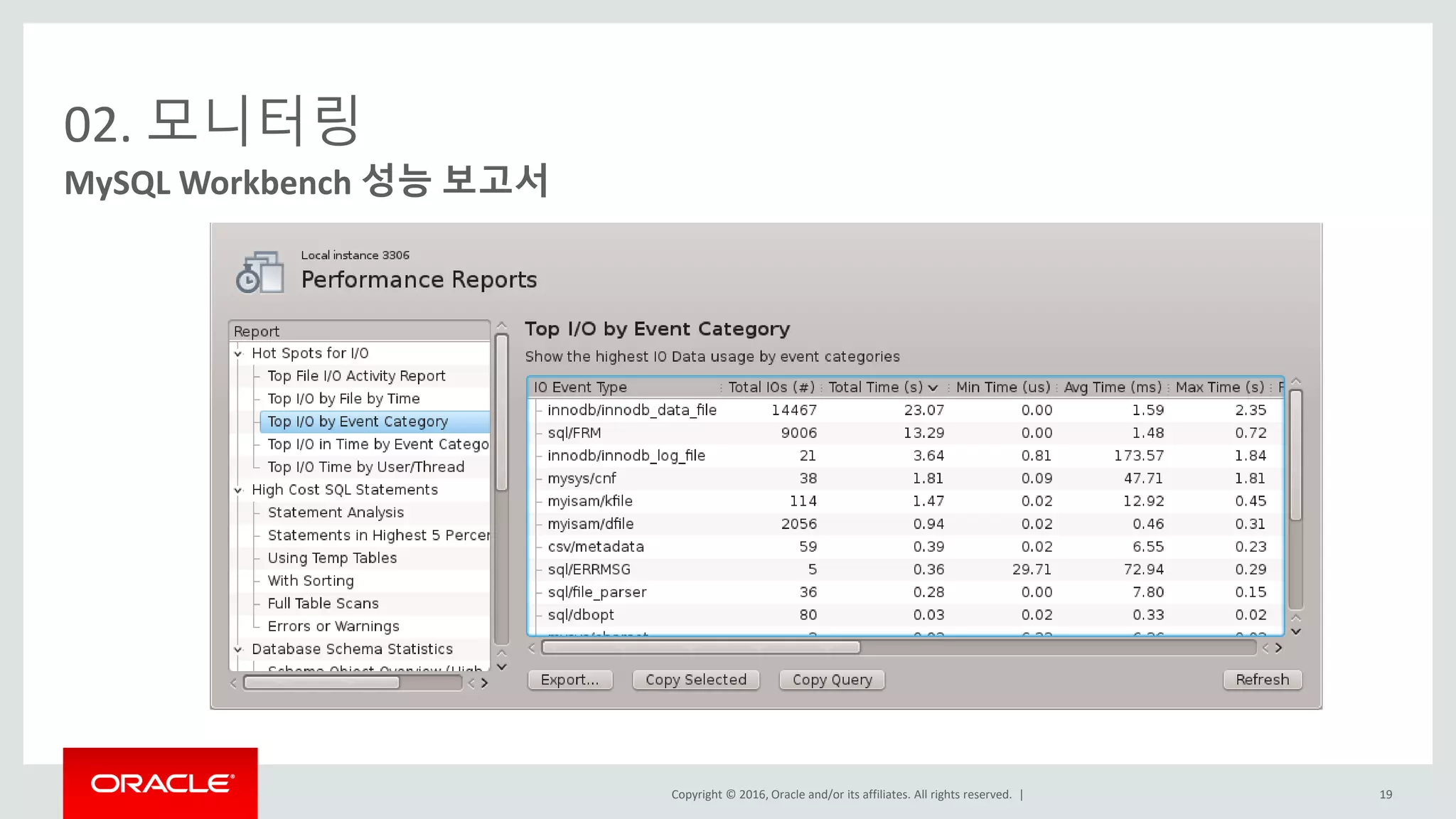Click the Export... button
The width and height of the screenshot is (1456, 819).
coord(569,680)
